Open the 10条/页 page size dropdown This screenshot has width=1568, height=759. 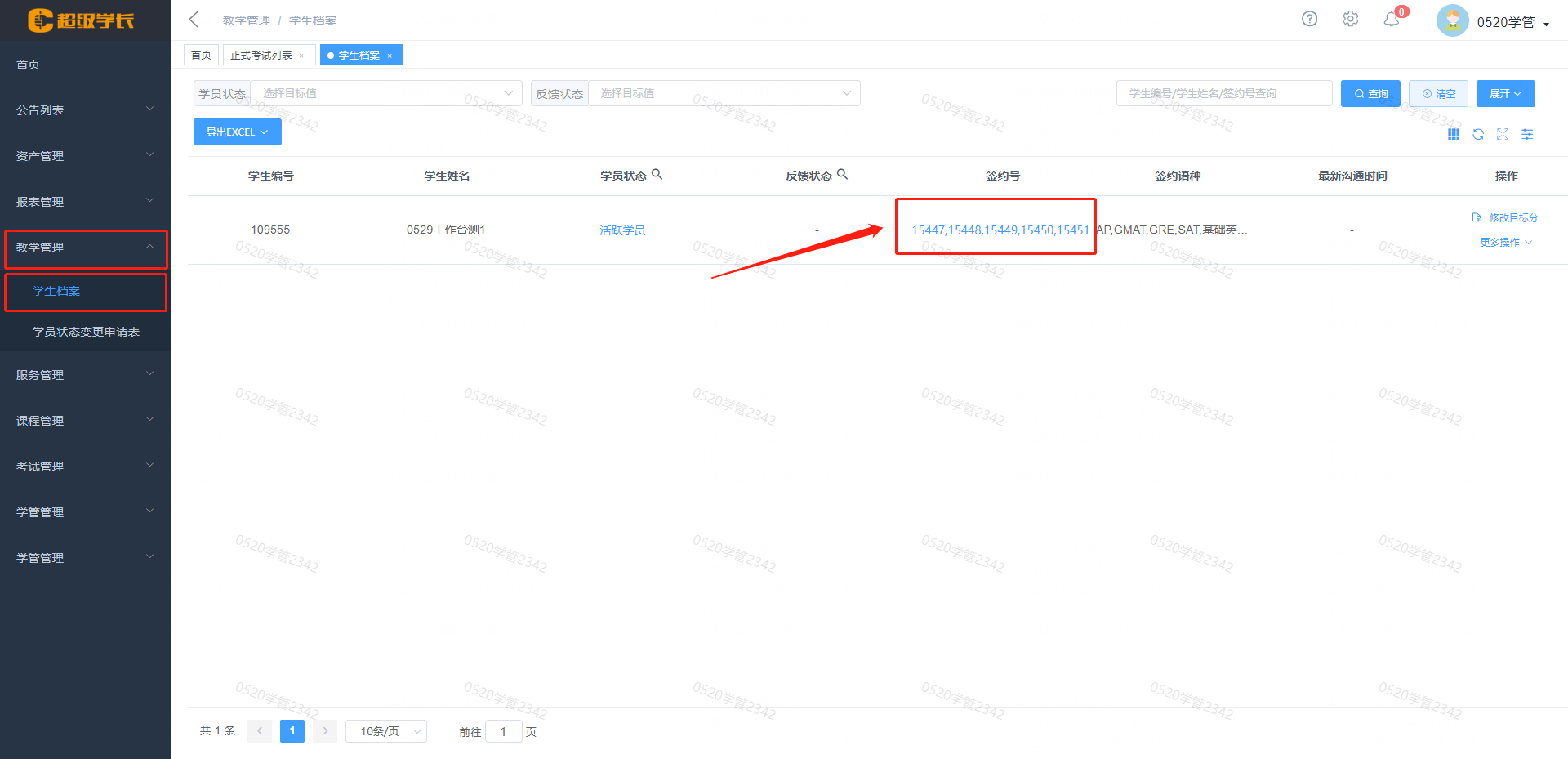386,731
